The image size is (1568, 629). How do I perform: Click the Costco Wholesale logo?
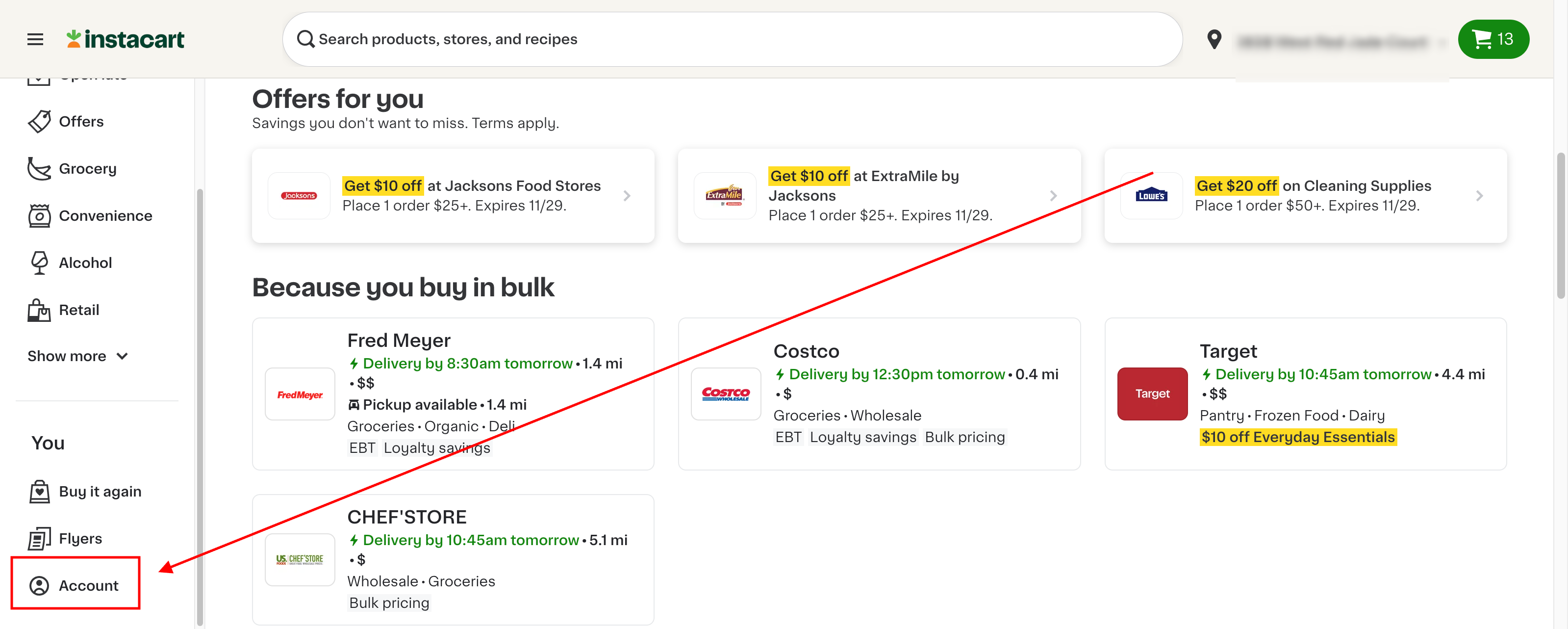[726, 394]
